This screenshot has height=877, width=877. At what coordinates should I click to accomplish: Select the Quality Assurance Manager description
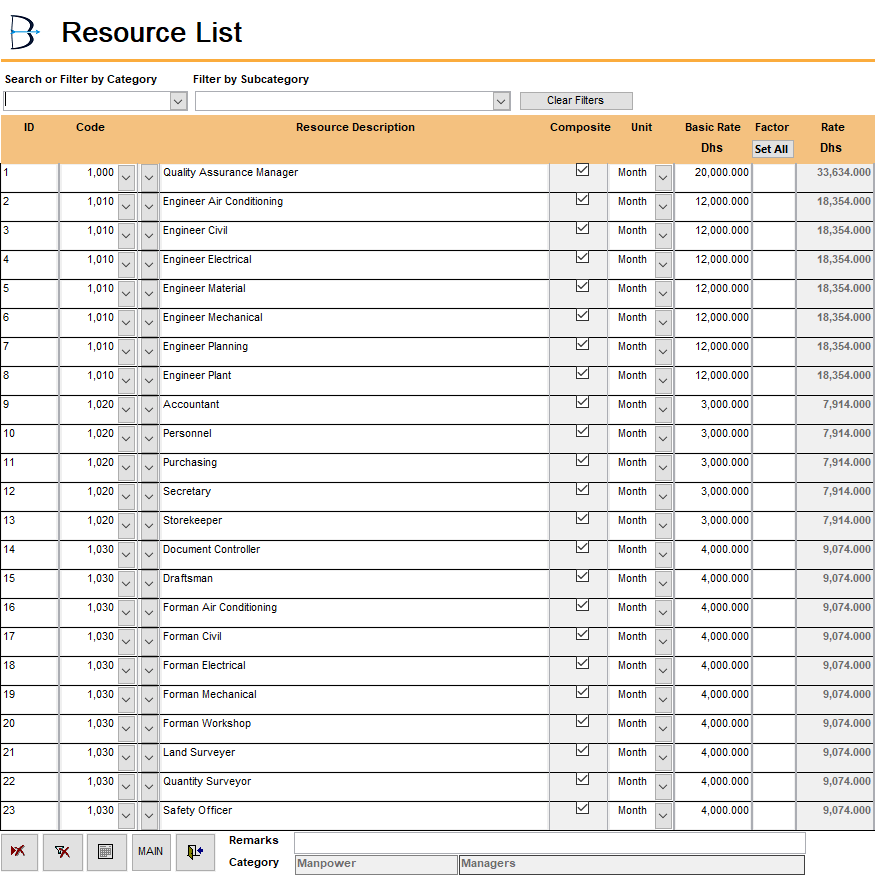[230, 172]
